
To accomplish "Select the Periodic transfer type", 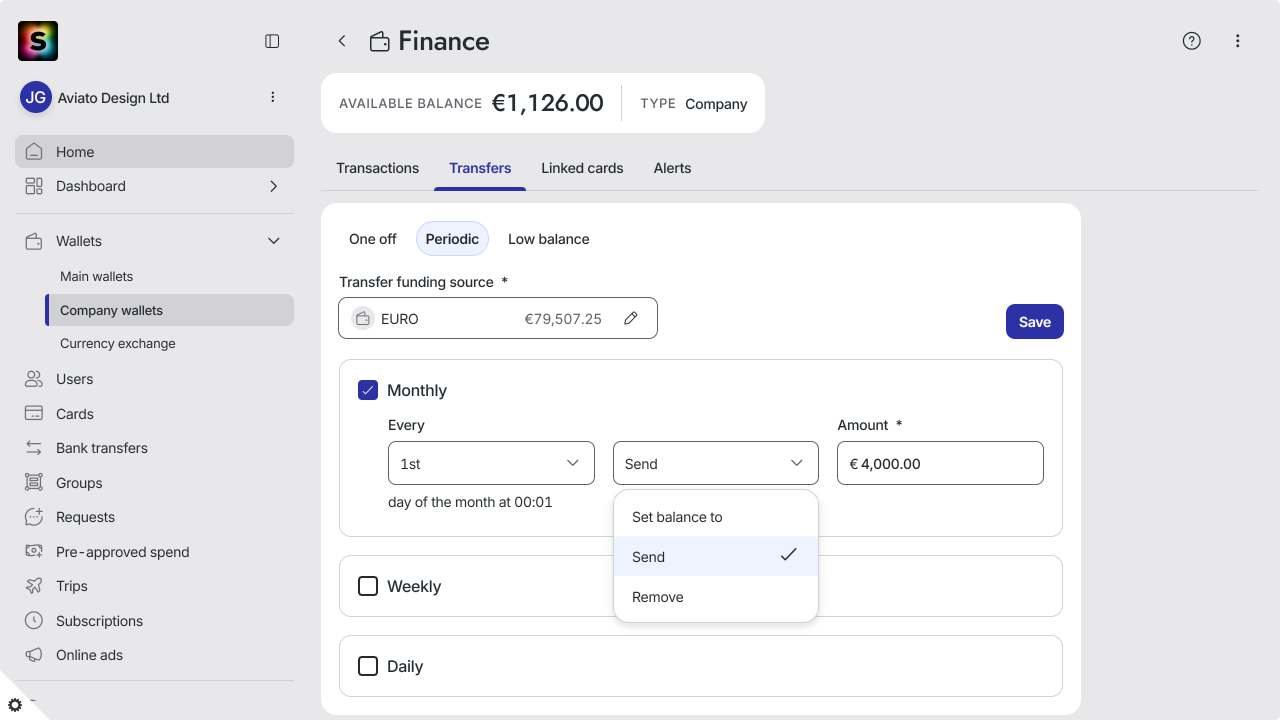I will 452,239.
